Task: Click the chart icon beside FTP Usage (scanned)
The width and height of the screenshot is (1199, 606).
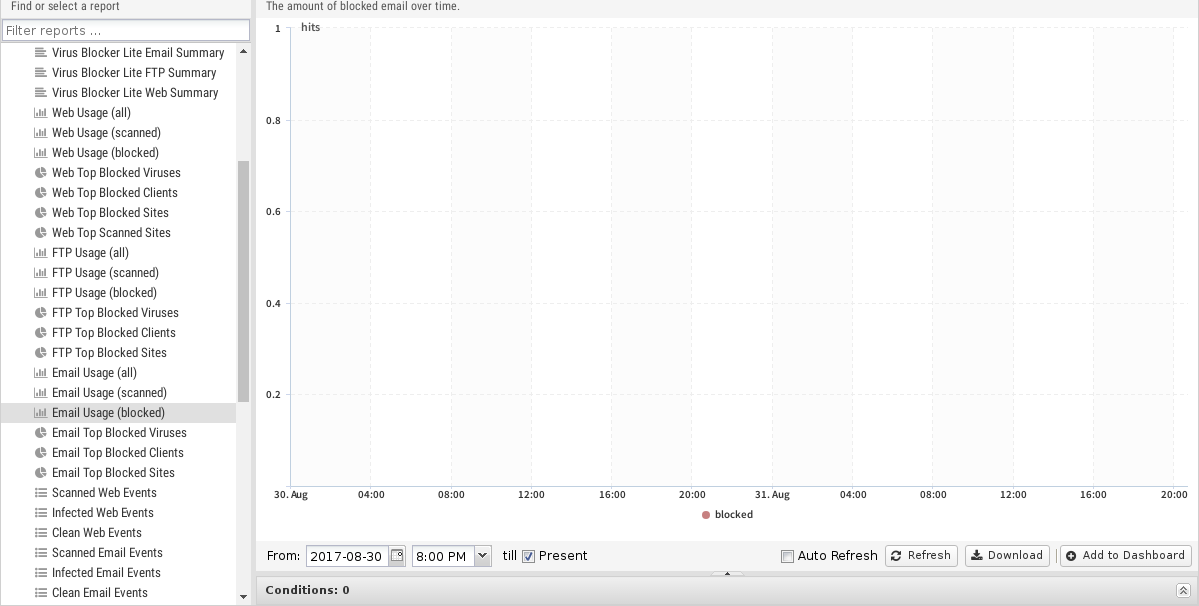Action: [x=41, y=272]
